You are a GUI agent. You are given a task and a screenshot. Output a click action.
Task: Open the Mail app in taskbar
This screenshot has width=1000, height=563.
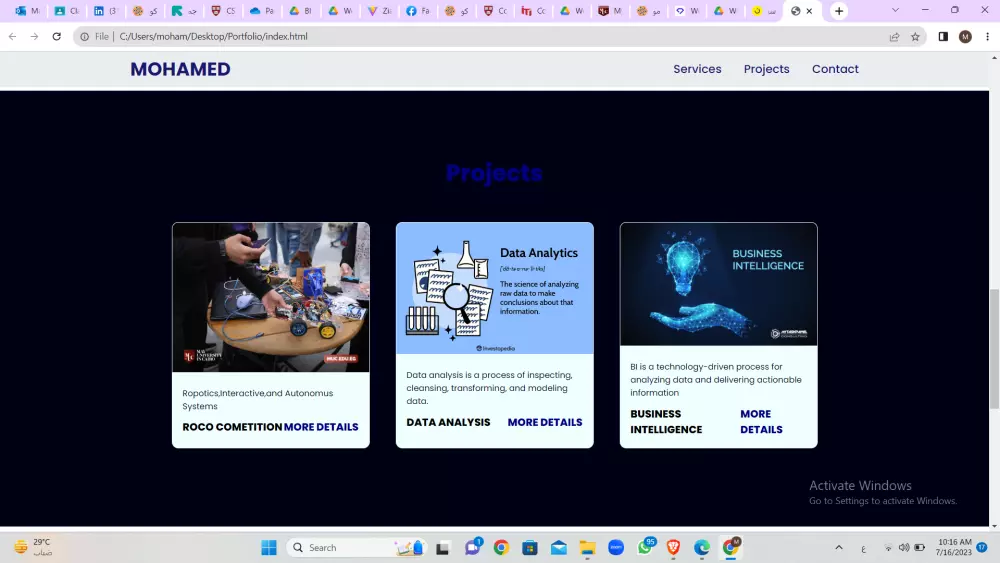(x=559, y=547)
